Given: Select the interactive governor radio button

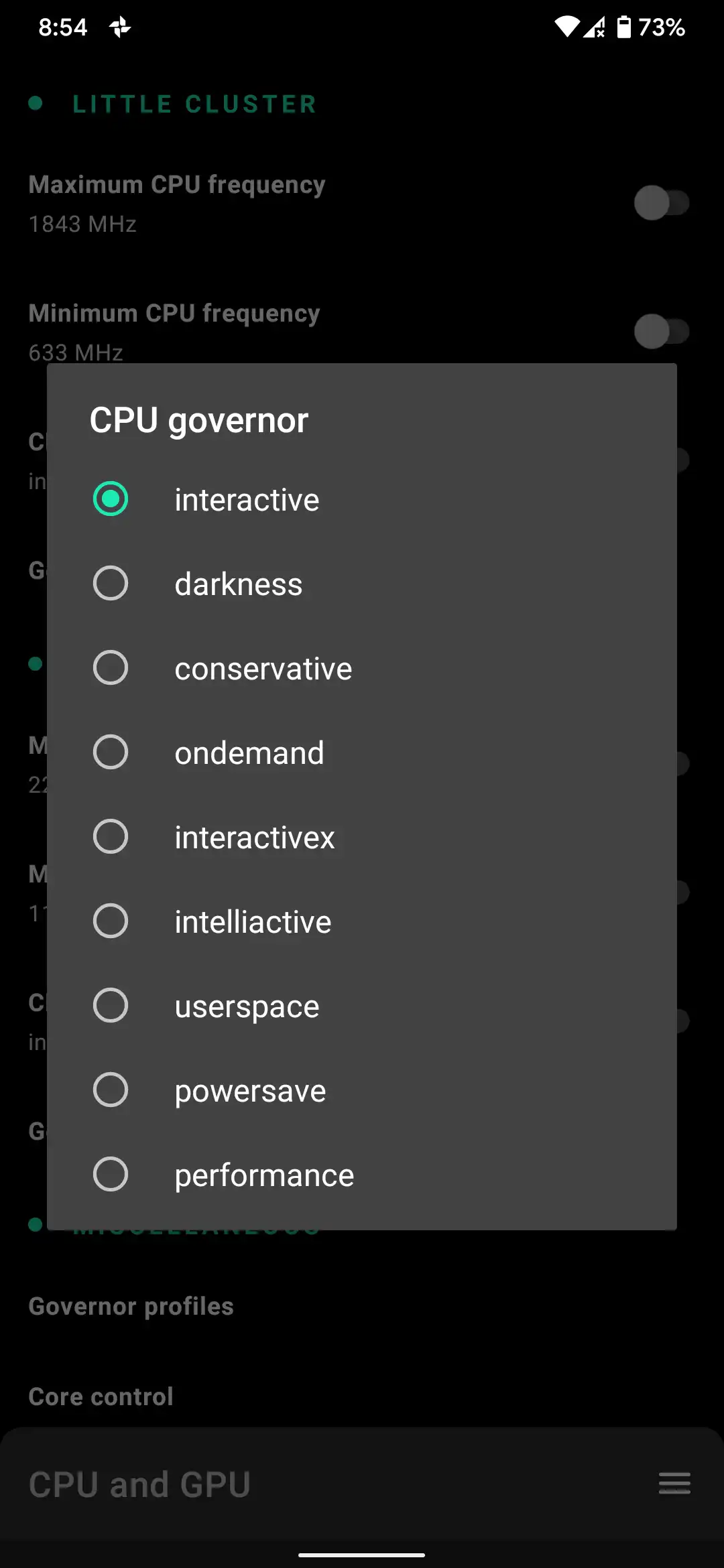Looking at the screenshot, I should 111,499.
